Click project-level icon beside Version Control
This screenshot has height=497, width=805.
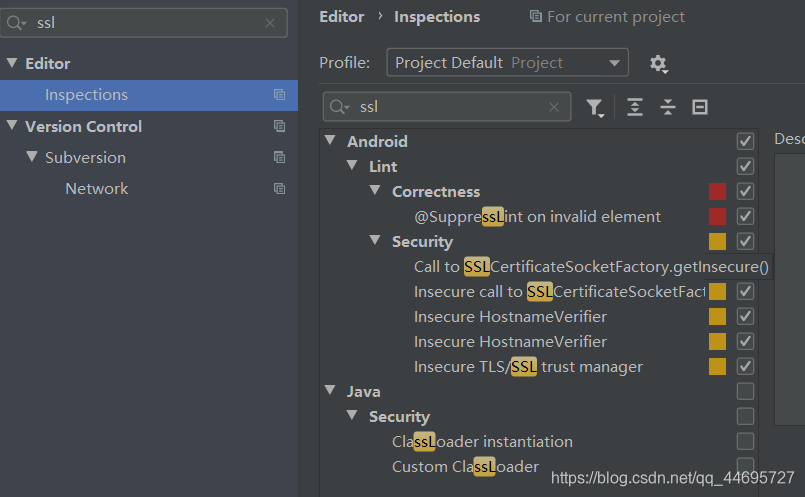coord(279,126)
